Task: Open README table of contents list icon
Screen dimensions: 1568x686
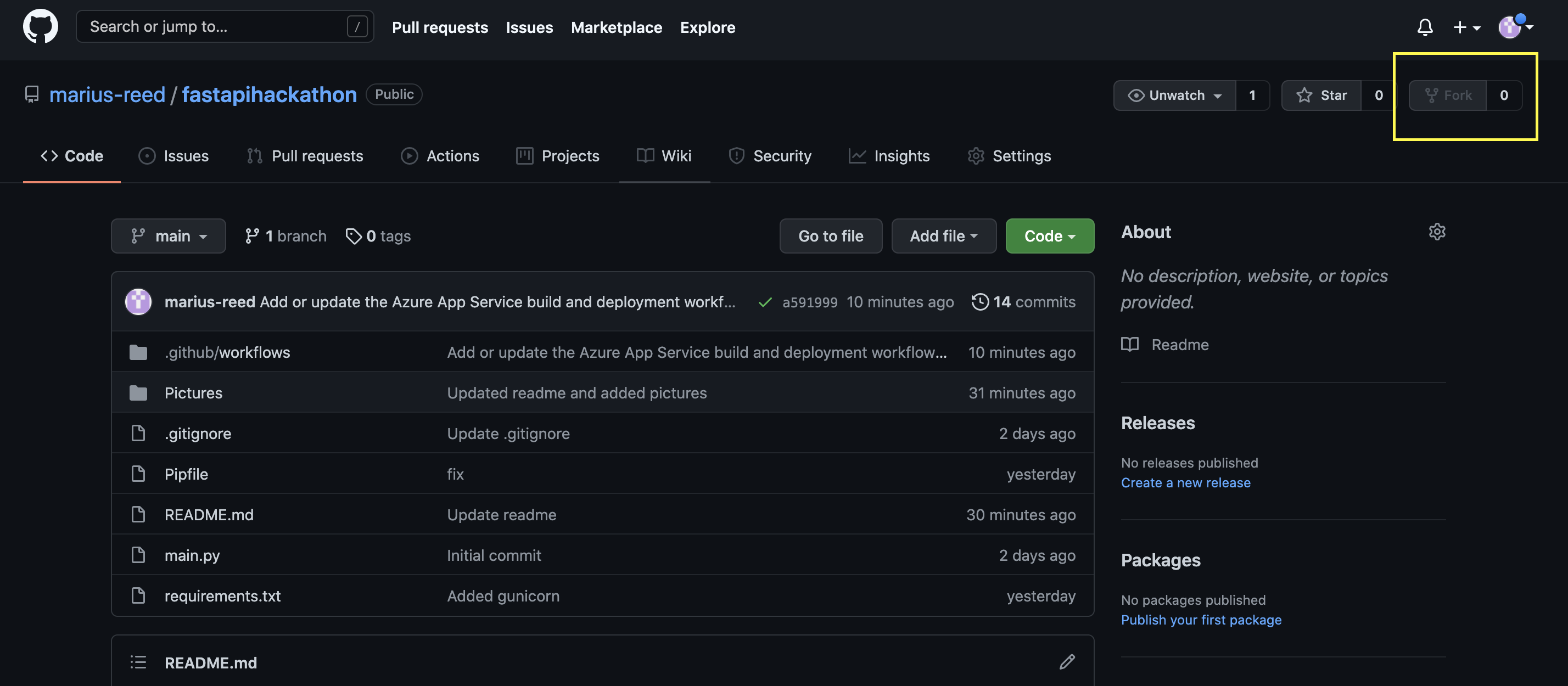Action: click(138, 662)
